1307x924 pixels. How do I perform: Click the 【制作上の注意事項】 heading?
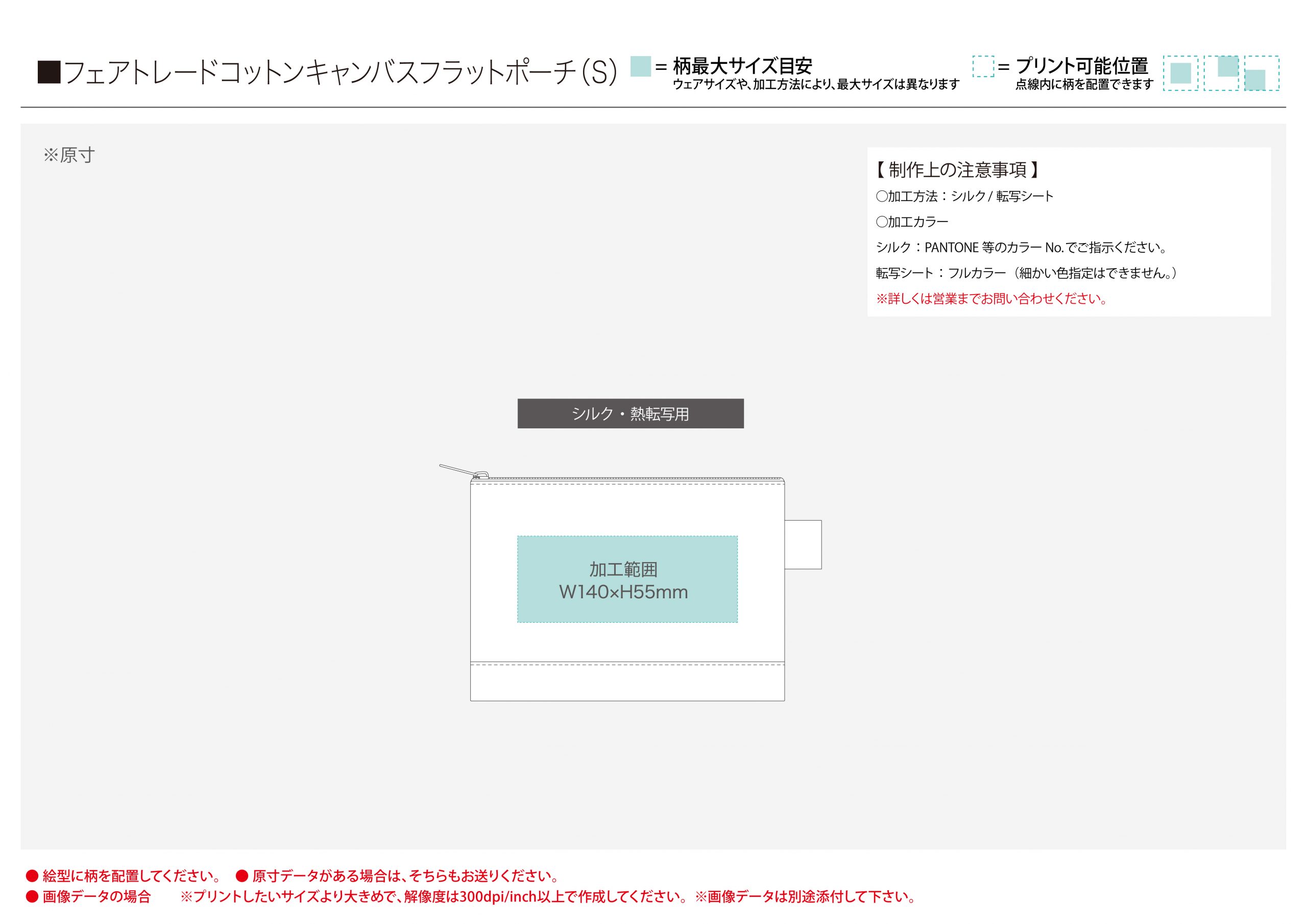tap(957, 169)
